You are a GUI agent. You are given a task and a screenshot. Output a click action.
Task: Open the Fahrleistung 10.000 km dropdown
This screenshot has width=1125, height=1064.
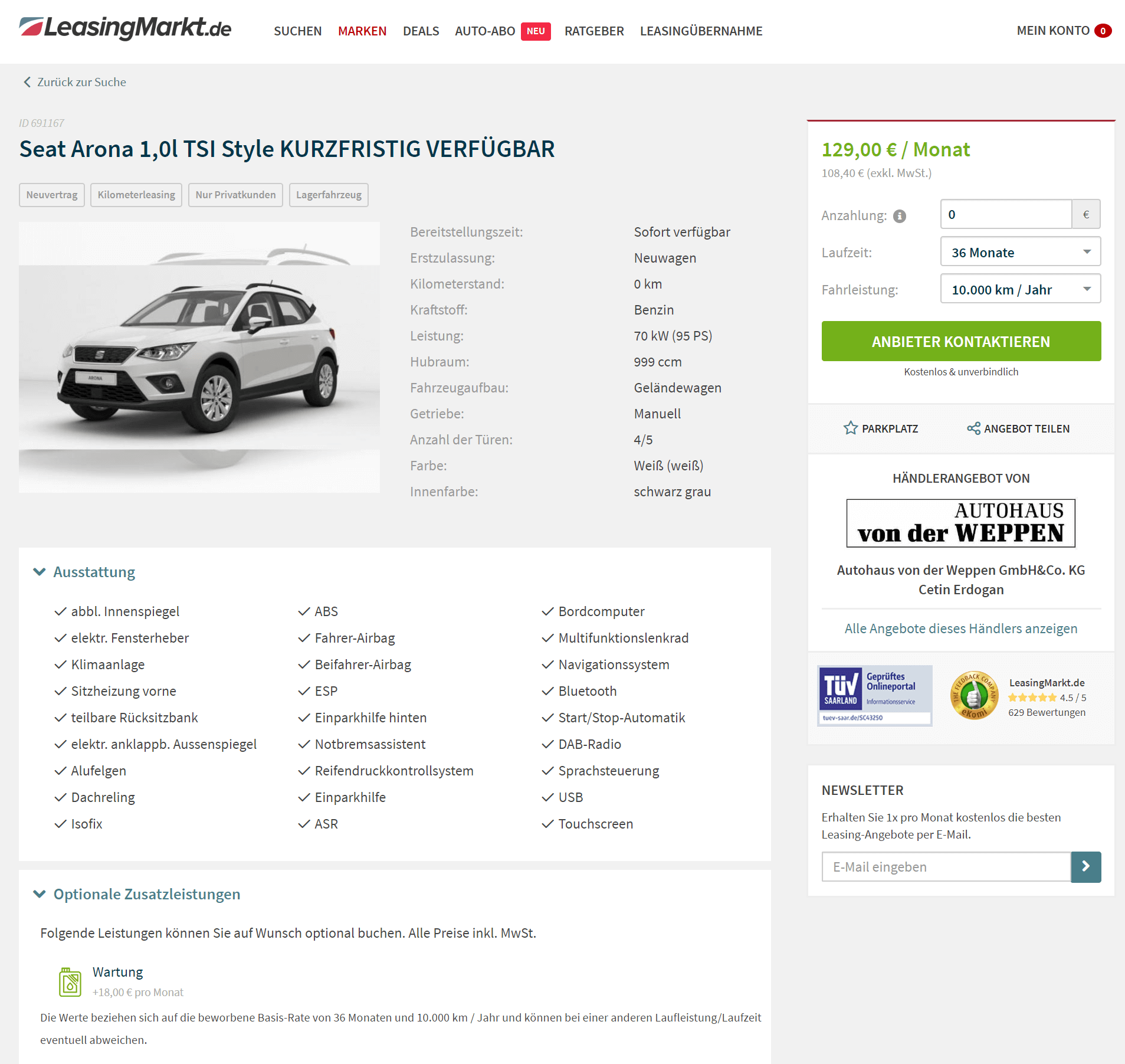1020,289
